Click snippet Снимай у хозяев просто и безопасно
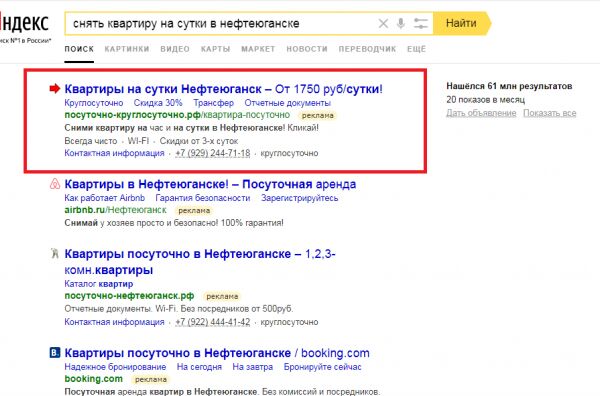This screenshot has height=396, width=600. (x=174, y=223)
